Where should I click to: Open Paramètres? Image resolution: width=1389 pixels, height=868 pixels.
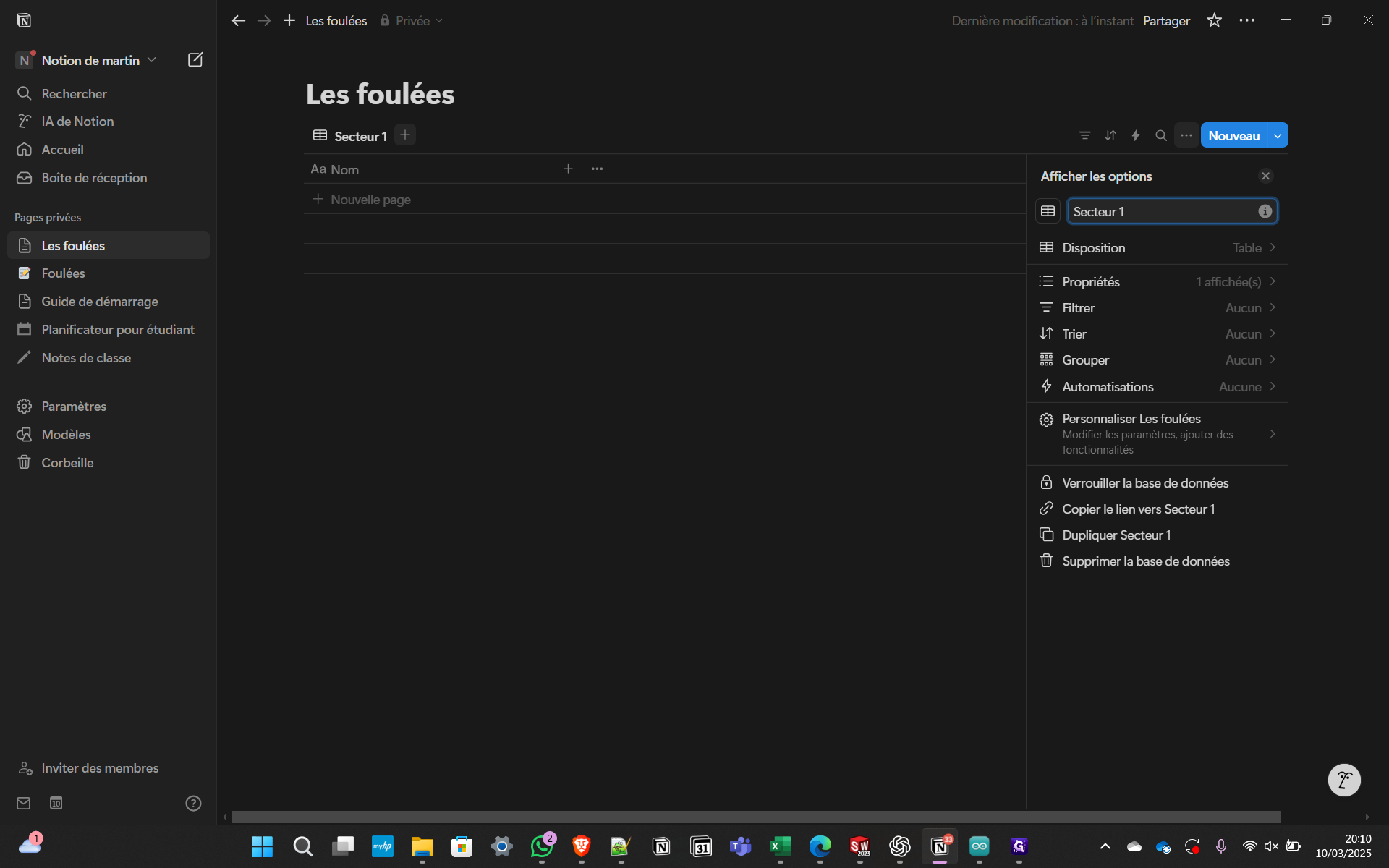click(109, 407)
